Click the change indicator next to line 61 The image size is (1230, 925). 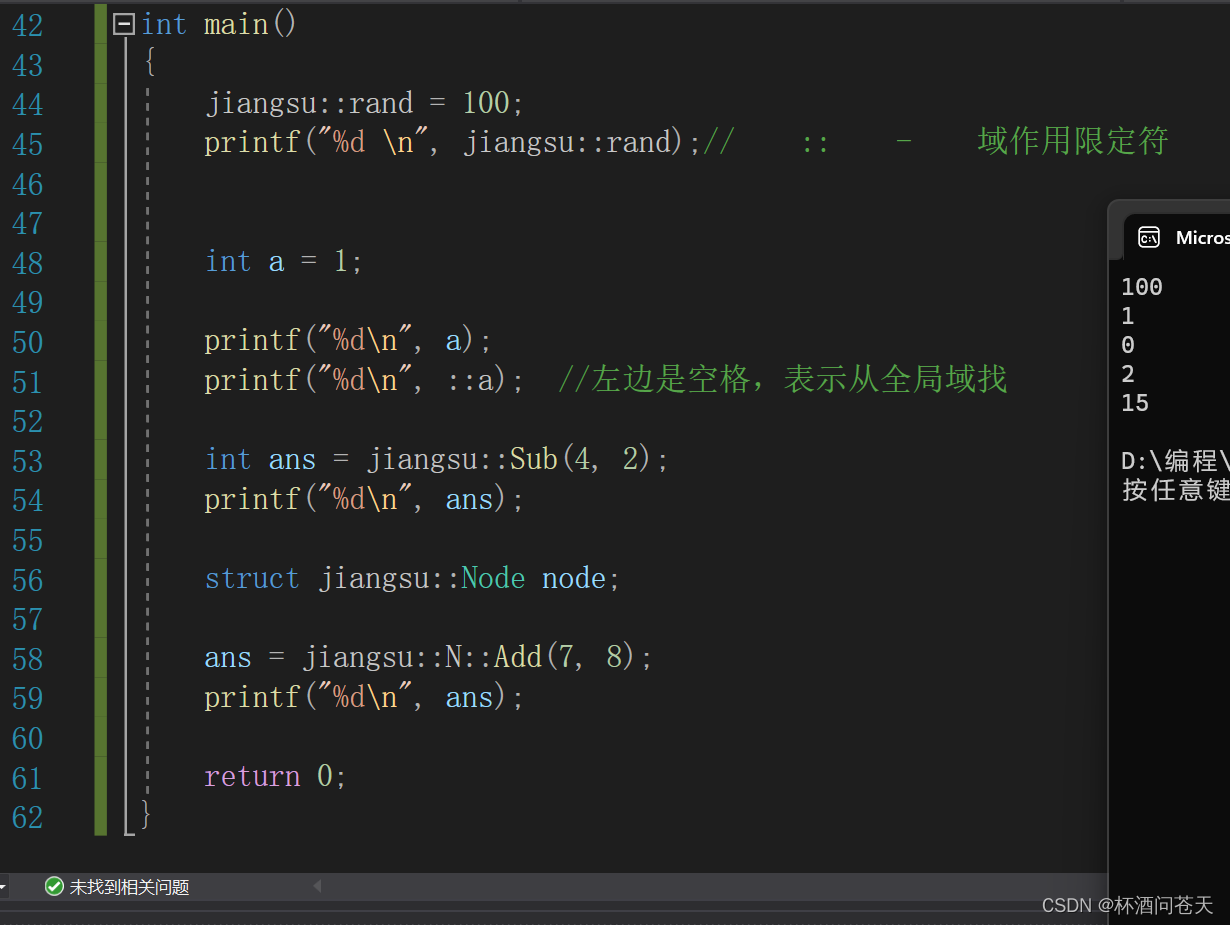pos(100,776)
